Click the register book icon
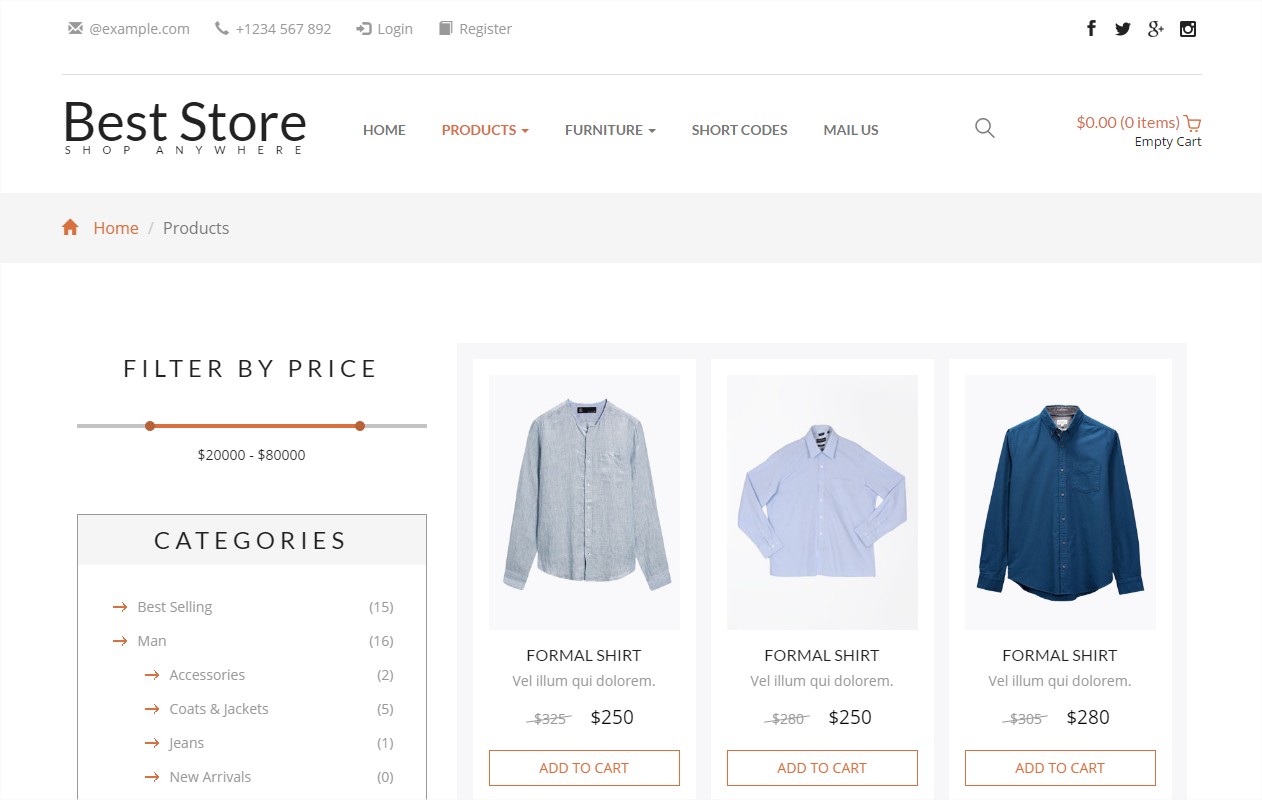Screen dimensions: 1262x800 click(x=446, y=28)
